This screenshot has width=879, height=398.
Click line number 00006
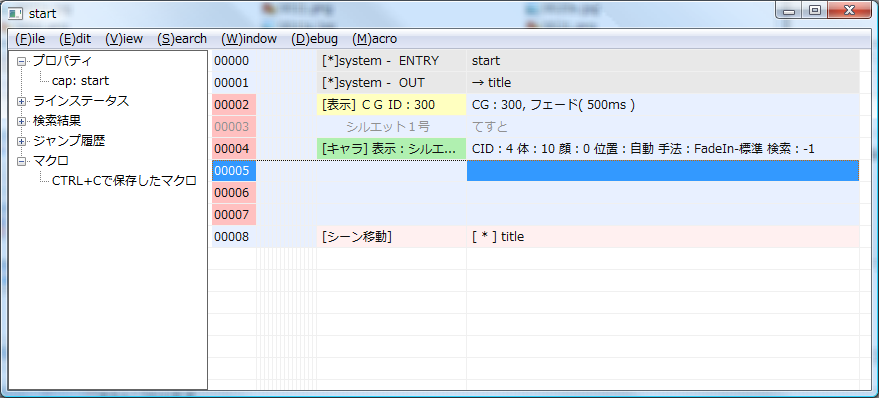click(x=234, y=192)
